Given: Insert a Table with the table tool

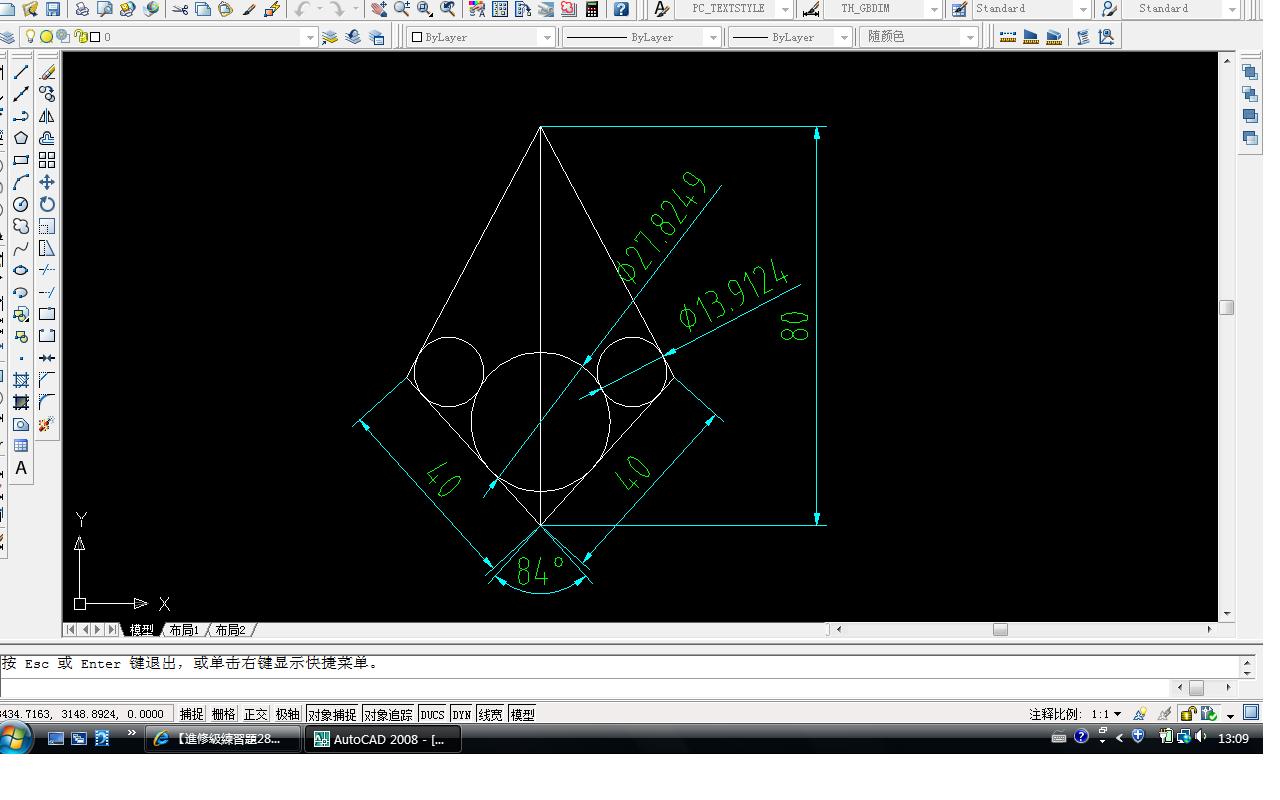Looking at the screenshot, I should click(21, 446).
